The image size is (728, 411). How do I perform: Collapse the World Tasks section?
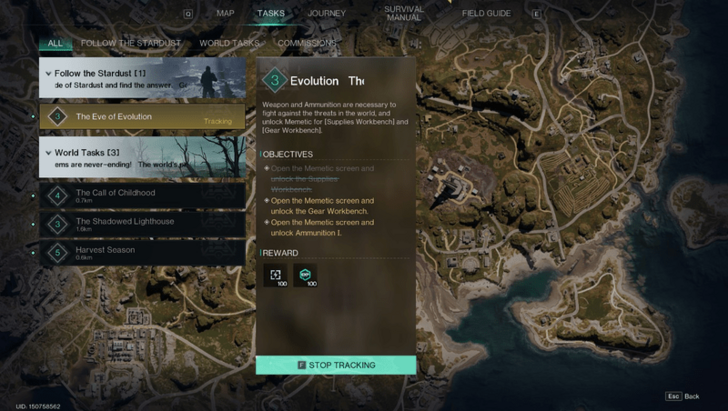click(48, 153)
